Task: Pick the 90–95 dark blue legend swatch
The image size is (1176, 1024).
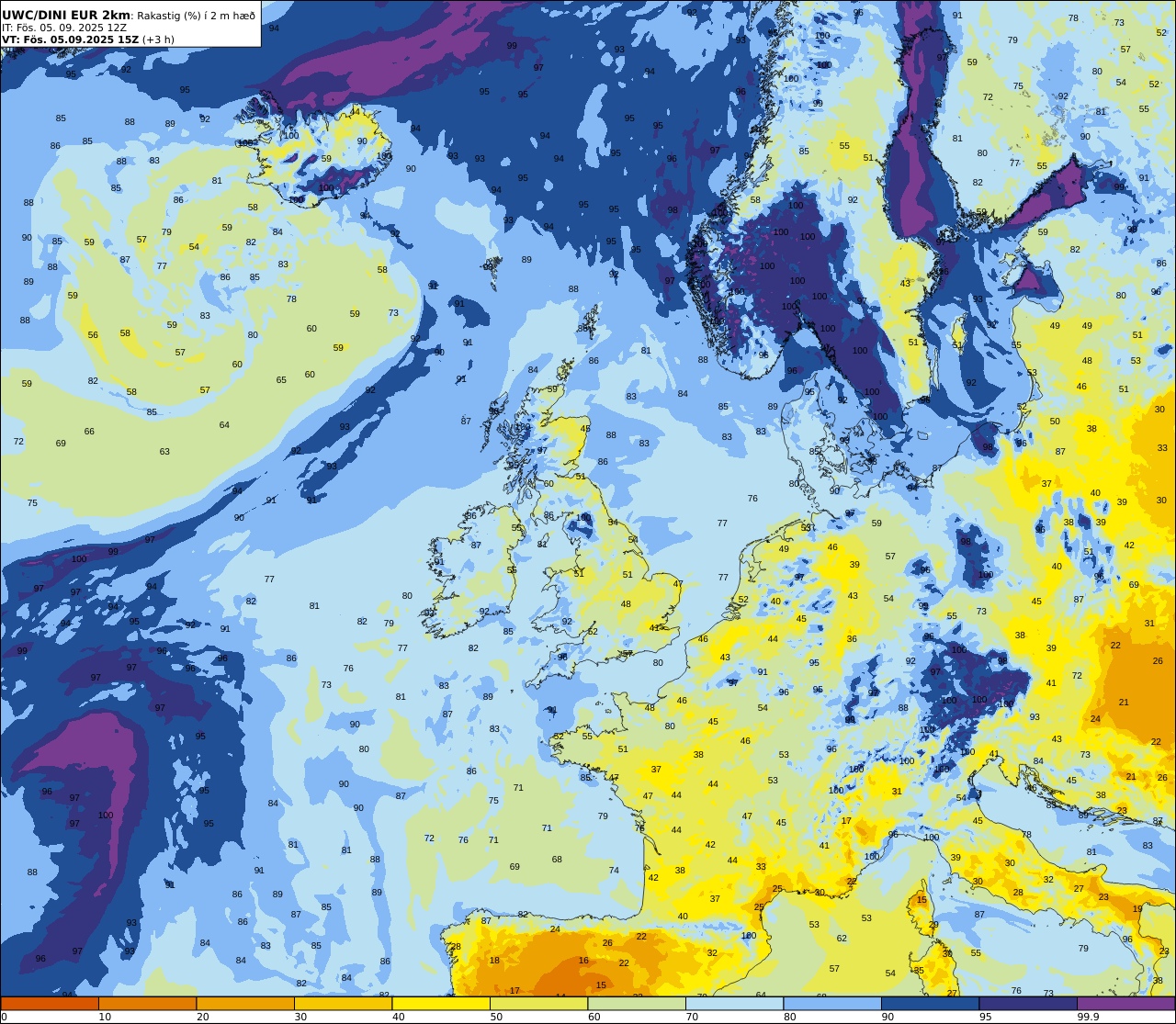Action: [x=930, y=1004]
